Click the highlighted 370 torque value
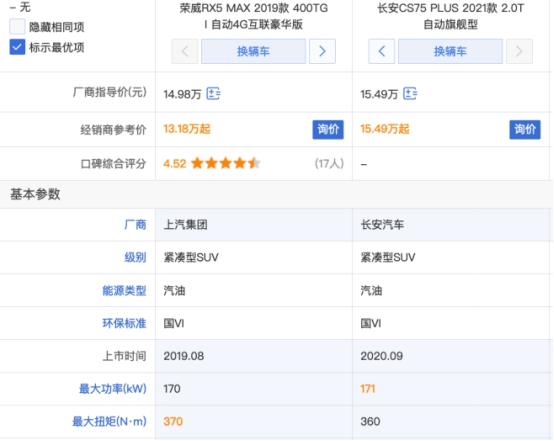 point(173,422)
